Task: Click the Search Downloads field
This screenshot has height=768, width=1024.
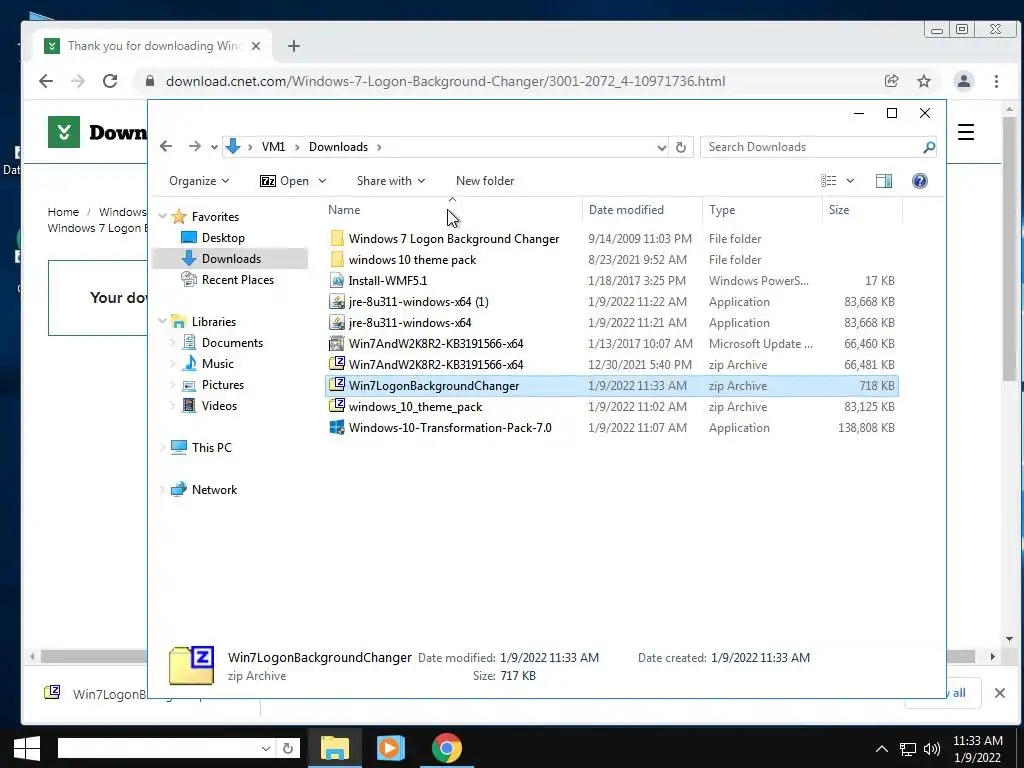Action: coord(810,147)
